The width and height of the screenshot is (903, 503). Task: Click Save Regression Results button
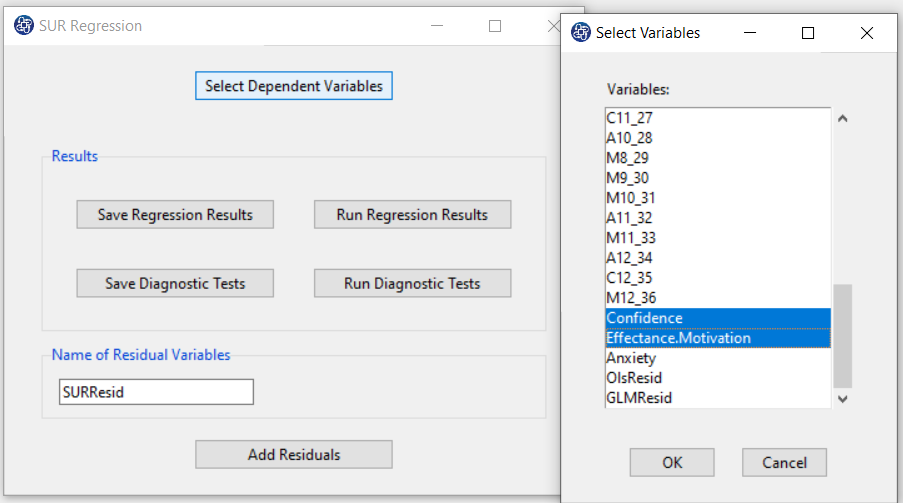coord(175,214)
